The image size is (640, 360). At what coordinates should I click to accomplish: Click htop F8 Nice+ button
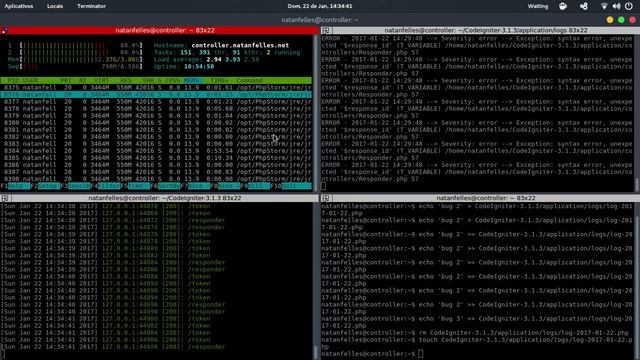pos(226,186)
